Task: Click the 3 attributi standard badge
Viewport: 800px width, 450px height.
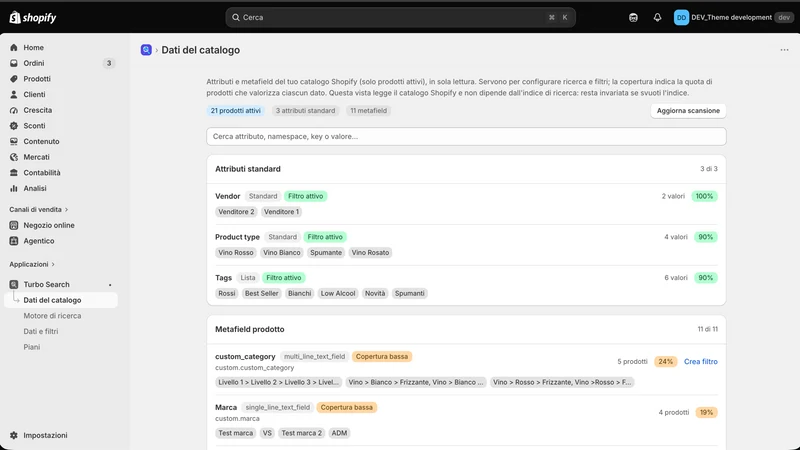Action: point(305,111)
